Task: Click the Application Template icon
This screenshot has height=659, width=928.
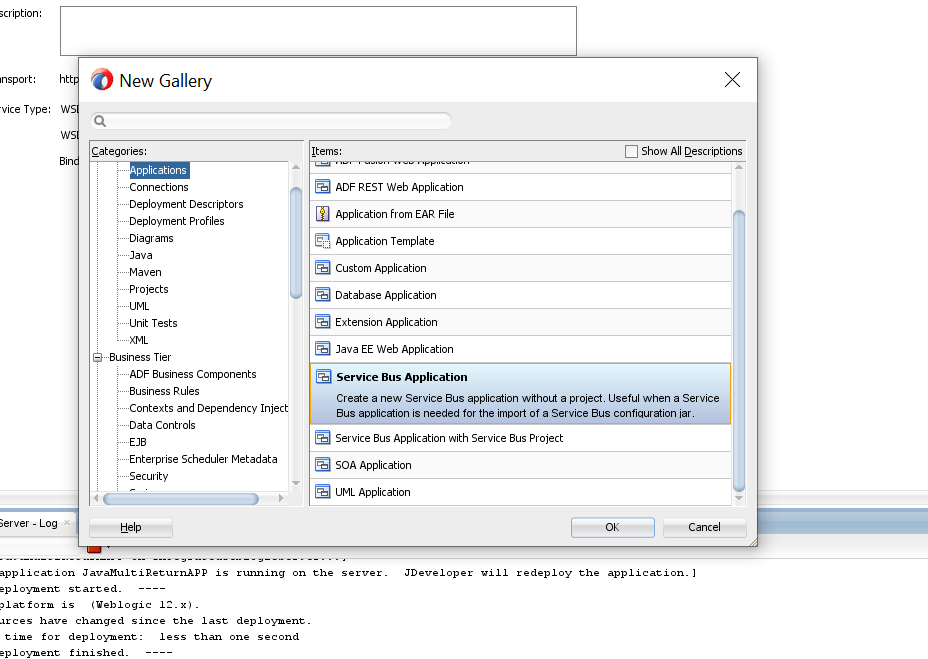Action: 323,241
